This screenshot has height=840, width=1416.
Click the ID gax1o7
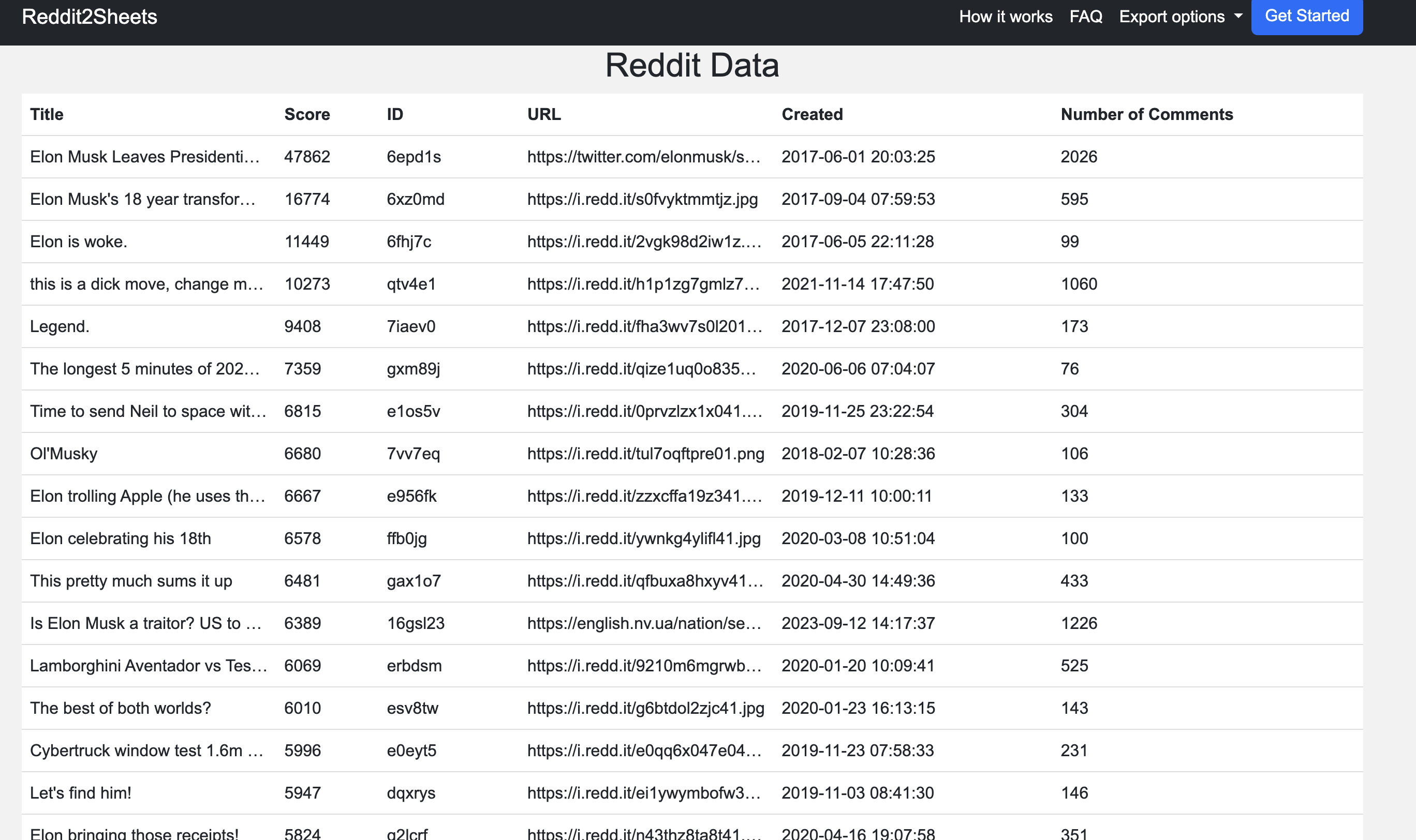click(414, 581)
